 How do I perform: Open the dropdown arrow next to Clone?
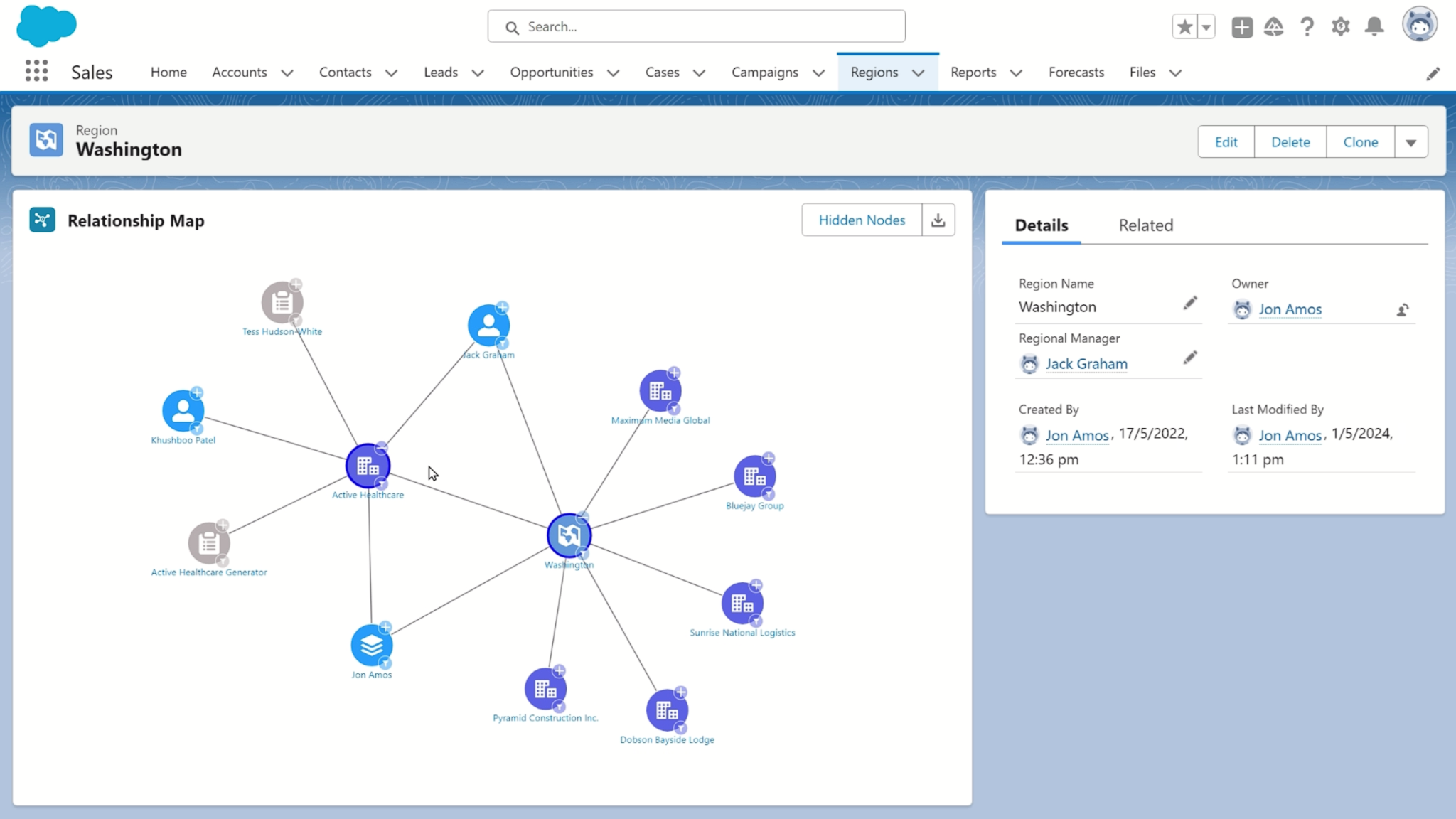(x=1411, y=141)
